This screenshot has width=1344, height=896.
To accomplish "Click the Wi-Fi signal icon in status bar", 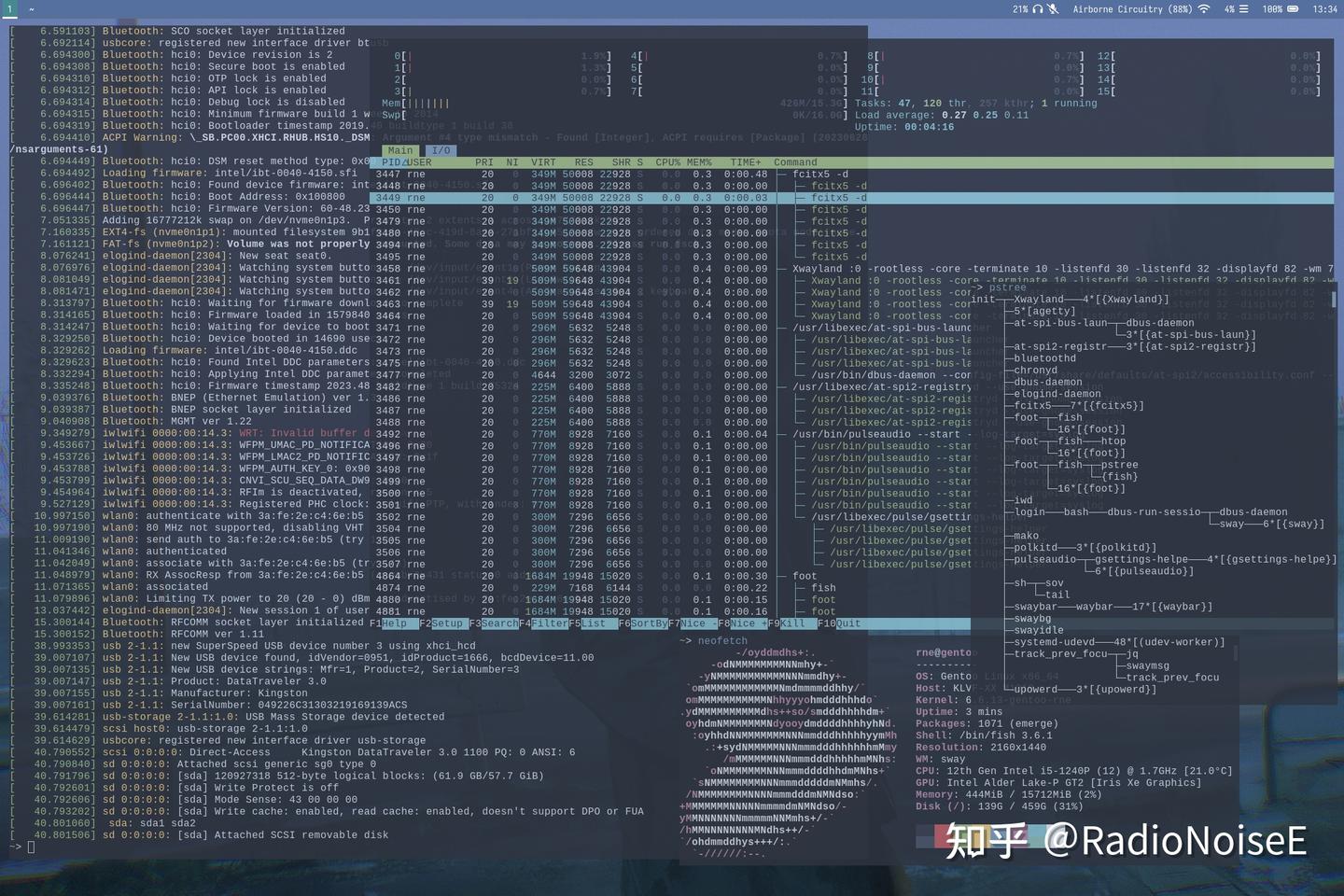I will [1203, 9].
